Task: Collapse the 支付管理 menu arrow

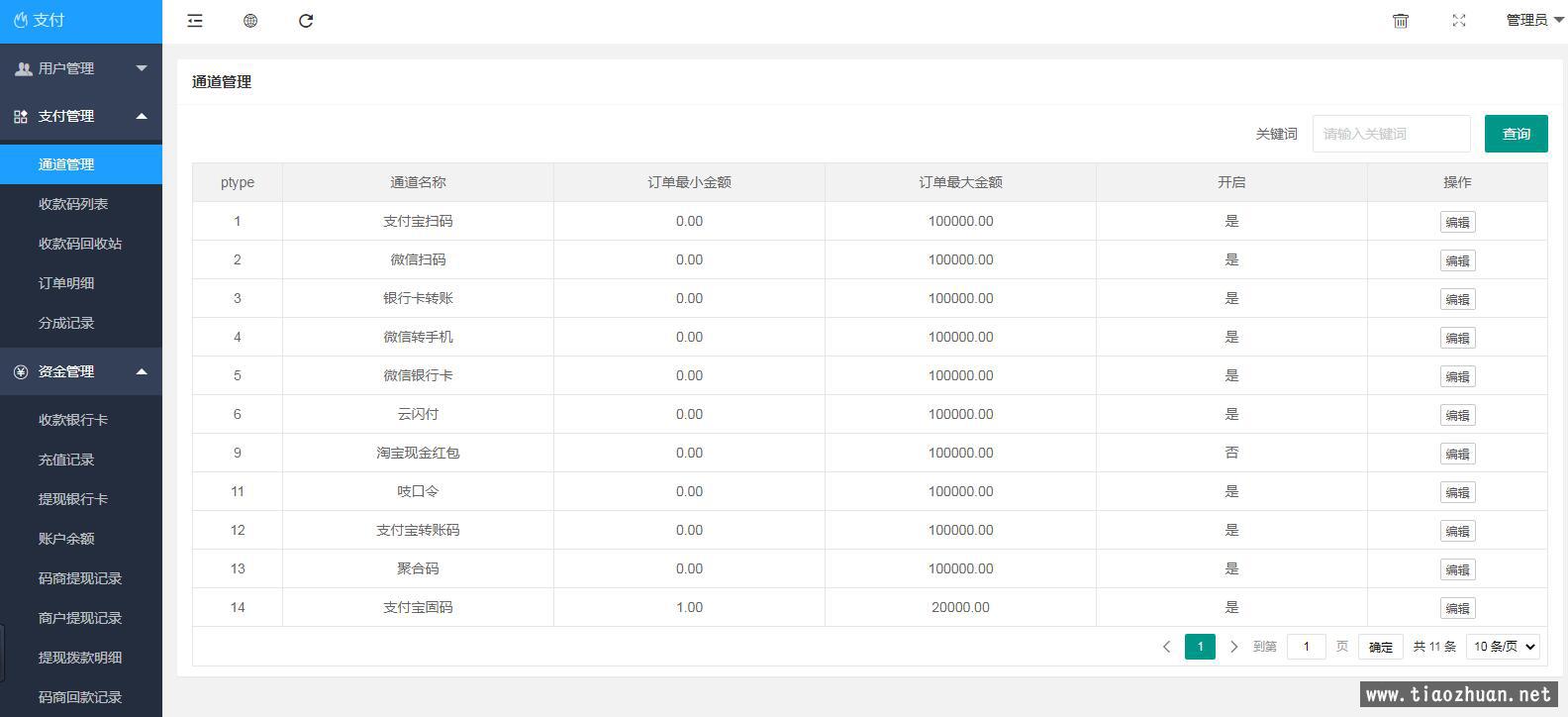Action: [142, 116]
